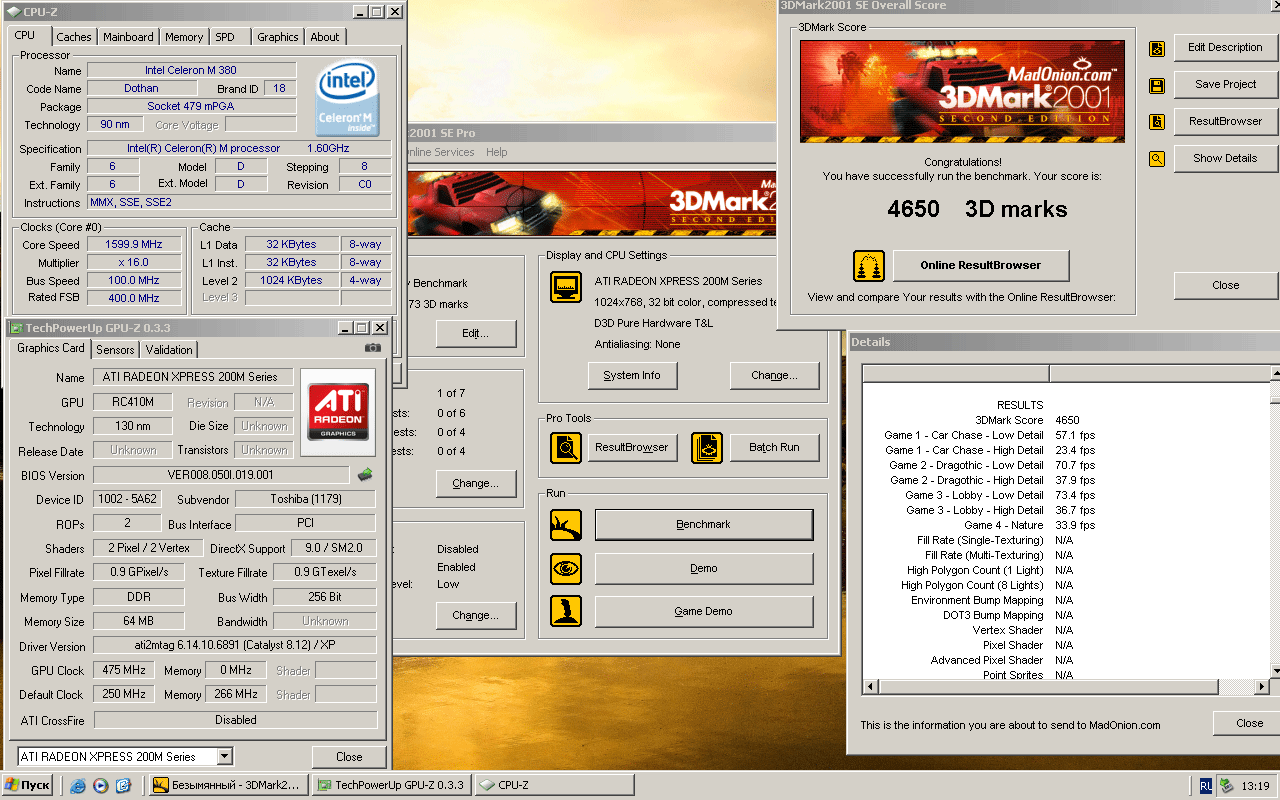This screenshot has height=800, width=1280.
Task: Click Details horizontal scrollbar left arrow
Action: coord(870,686)
